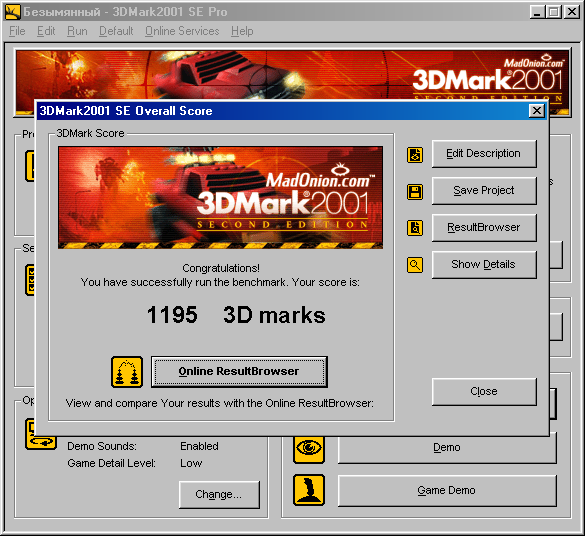Open the Online Services menu
This screenshot has height=536, width=585.
click(182, 31)
